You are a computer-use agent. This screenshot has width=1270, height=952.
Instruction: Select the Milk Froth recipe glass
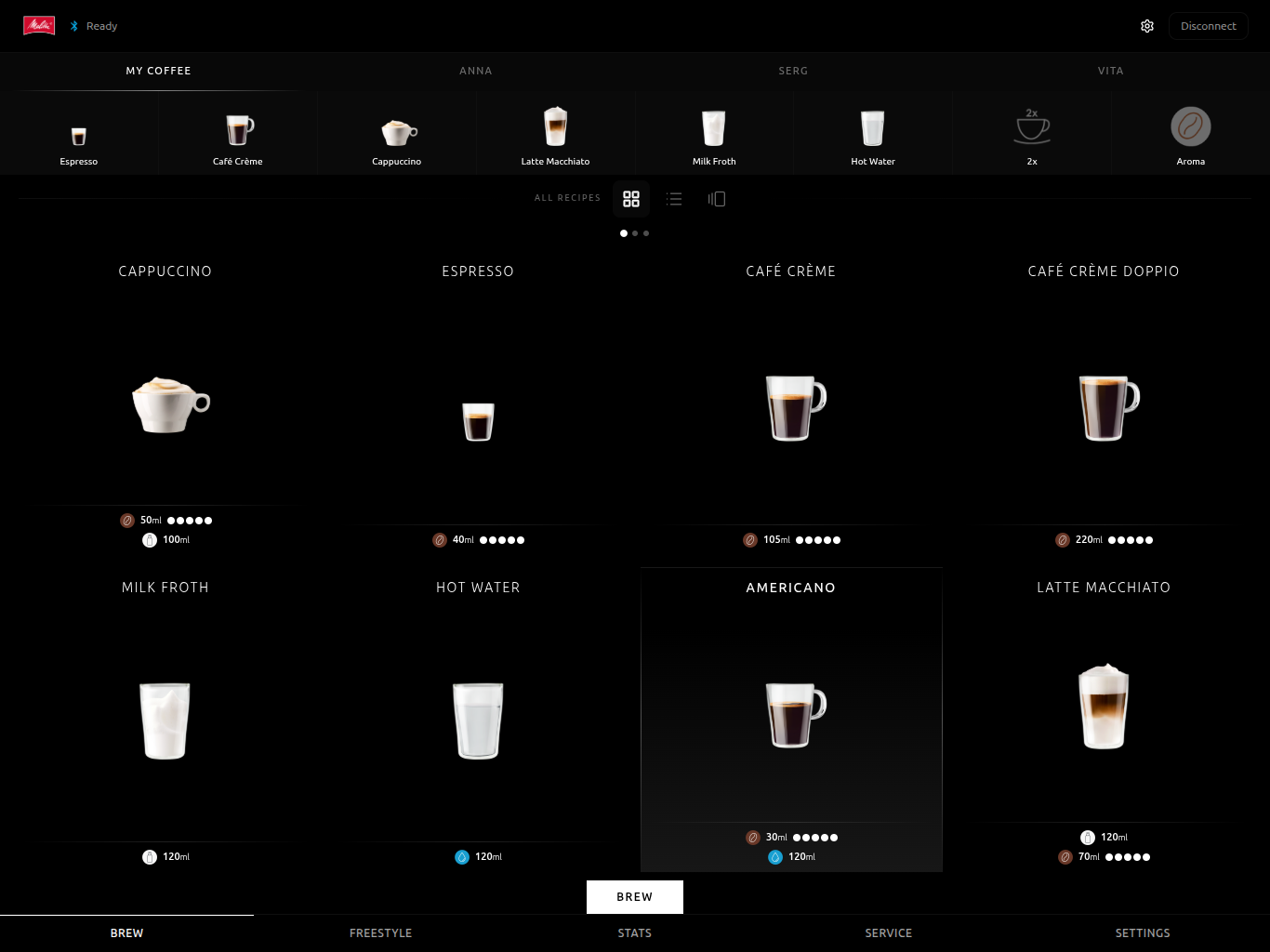(165, 721)
